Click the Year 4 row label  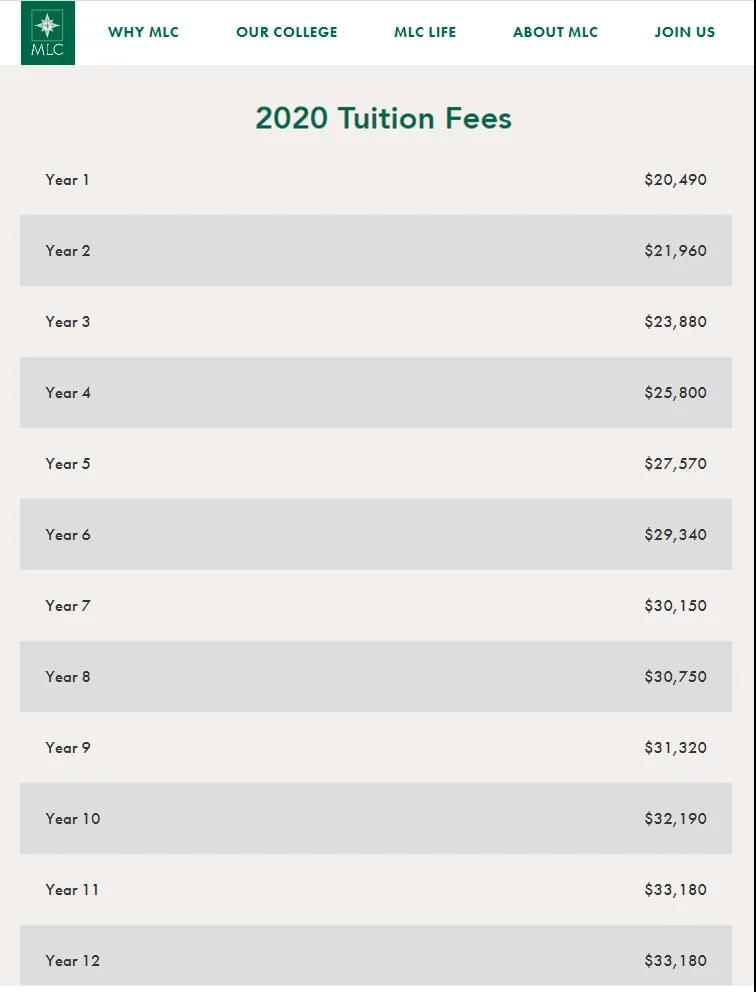tap(68, 393)
